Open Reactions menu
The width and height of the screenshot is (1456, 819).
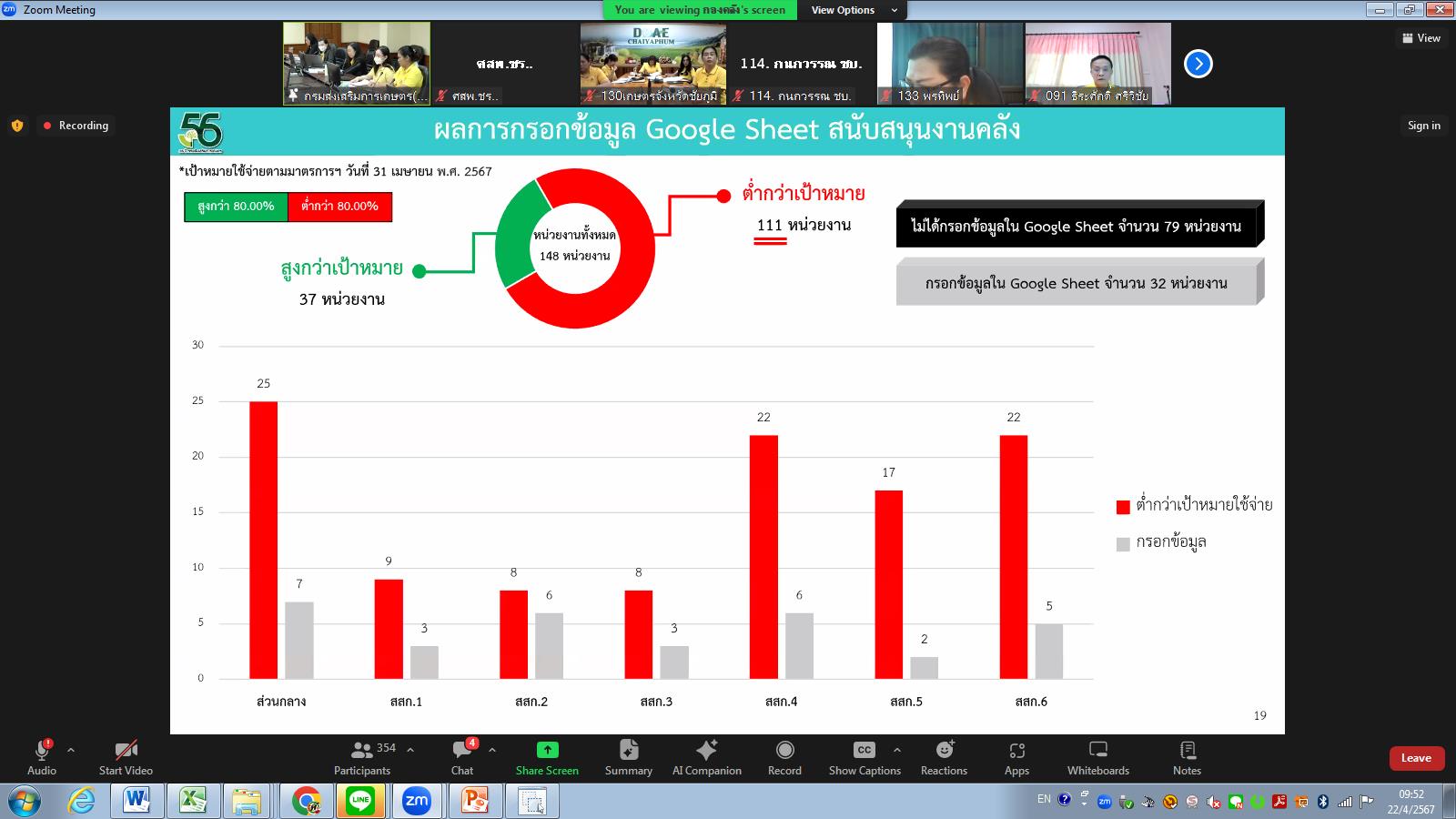point(944,757)
